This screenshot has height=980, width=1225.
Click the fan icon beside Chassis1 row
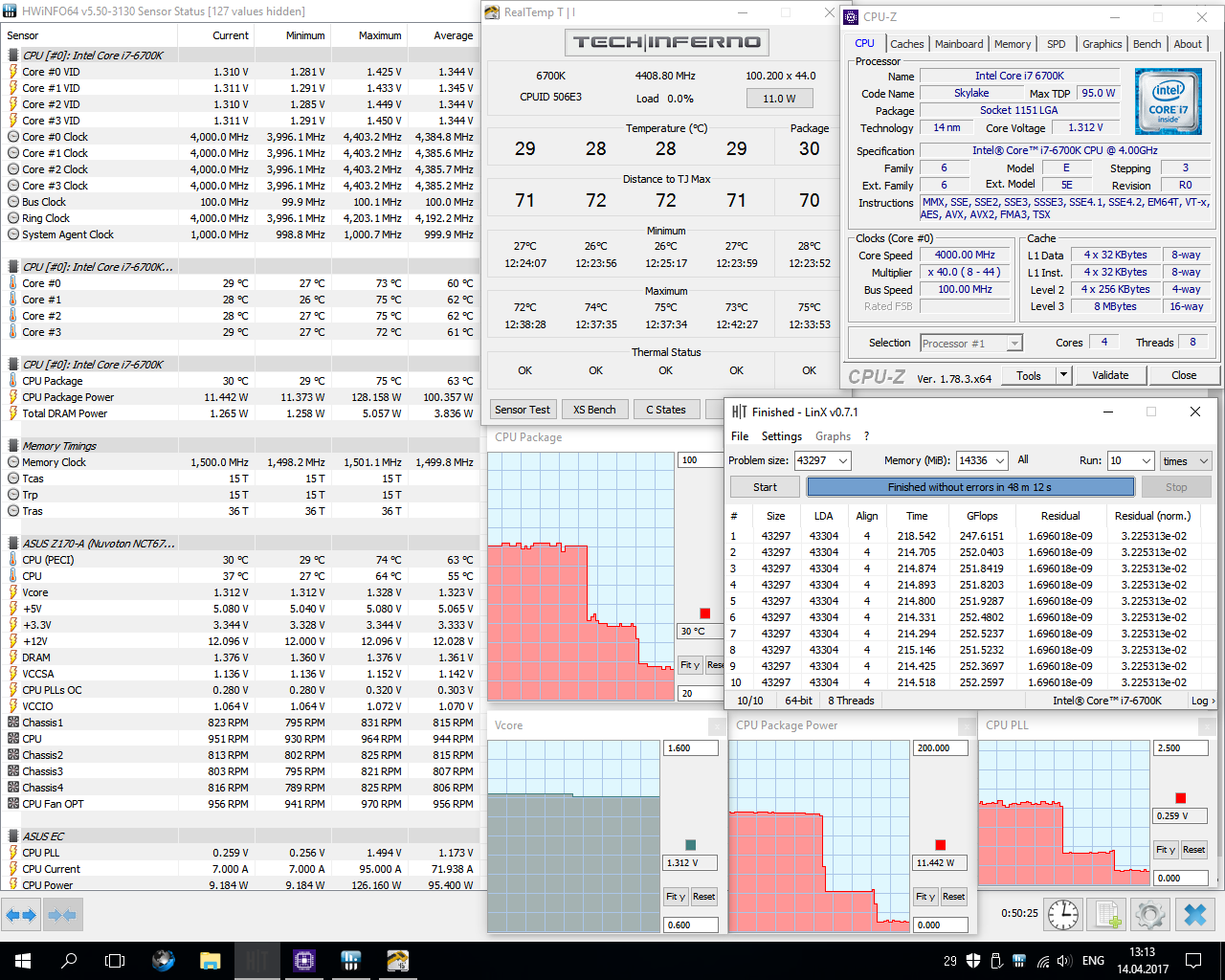click(13, 723)
